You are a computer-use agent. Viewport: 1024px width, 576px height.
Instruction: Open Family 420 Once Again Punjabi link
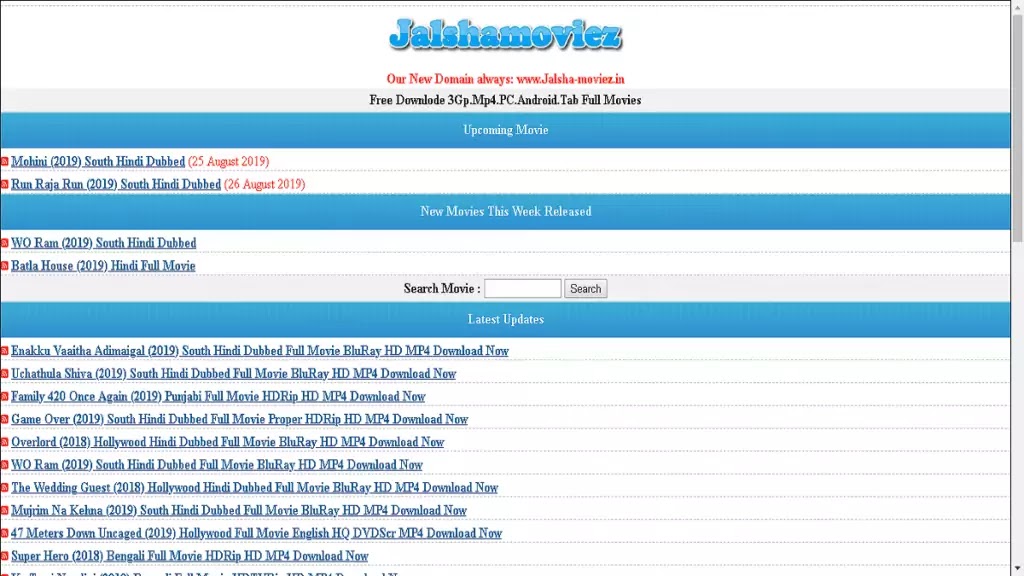coord(218,396)
